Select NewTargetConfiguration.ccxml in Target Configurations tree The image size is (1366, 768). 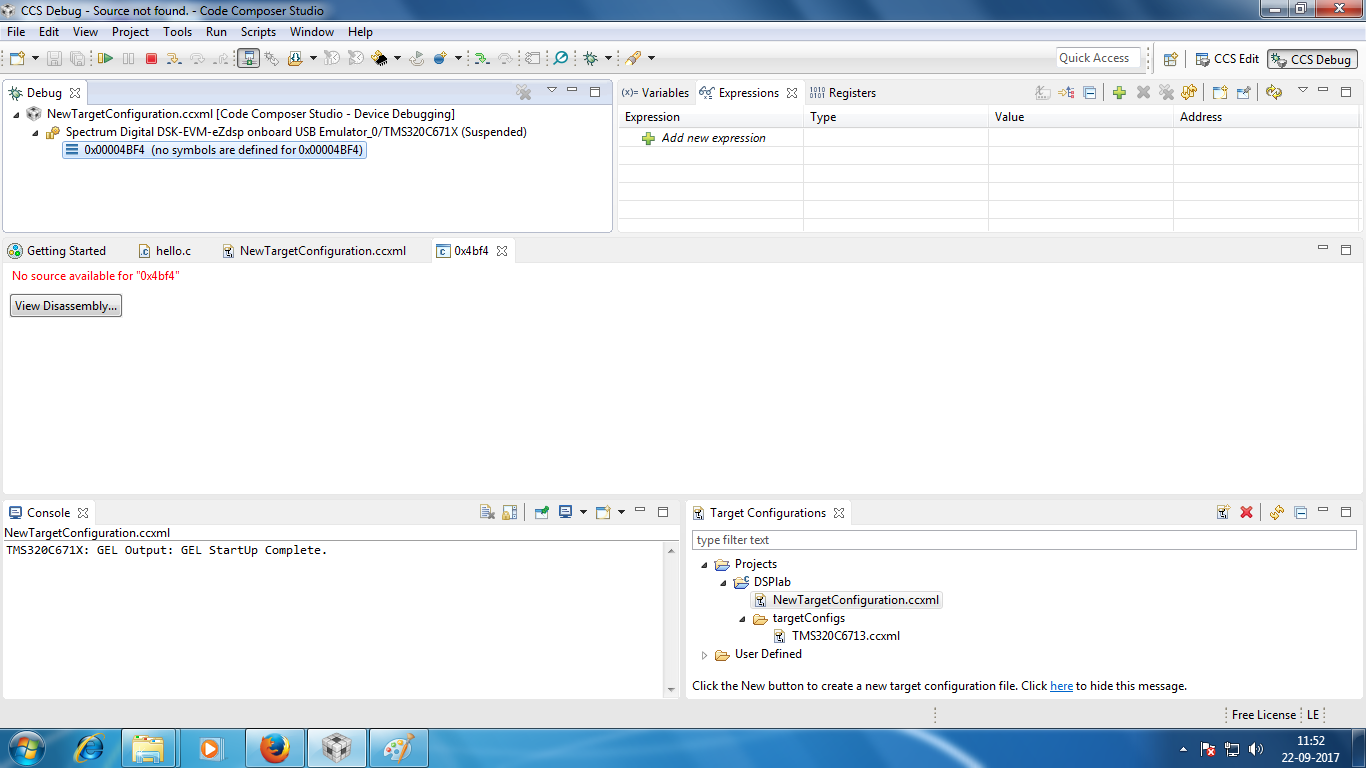point(847,600)
